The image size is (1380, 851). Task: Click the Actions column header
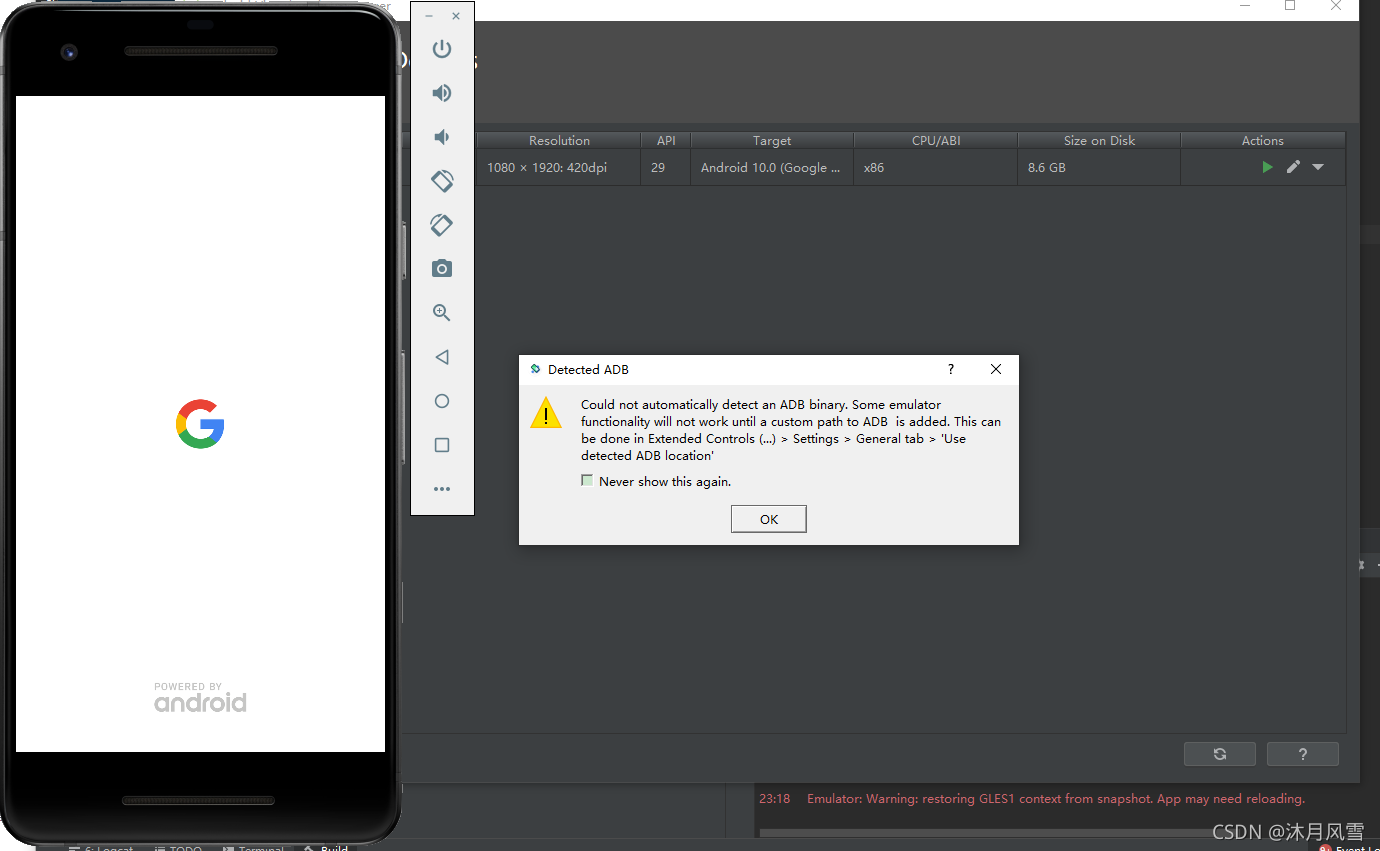pos(1263,141)
